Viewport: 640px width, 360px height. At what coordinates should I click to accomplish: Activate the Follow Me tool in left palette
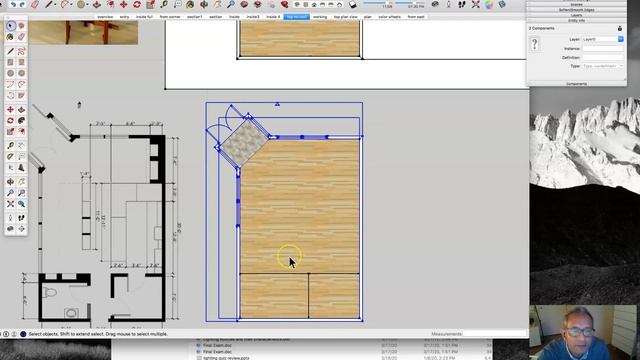click(22, 120)
